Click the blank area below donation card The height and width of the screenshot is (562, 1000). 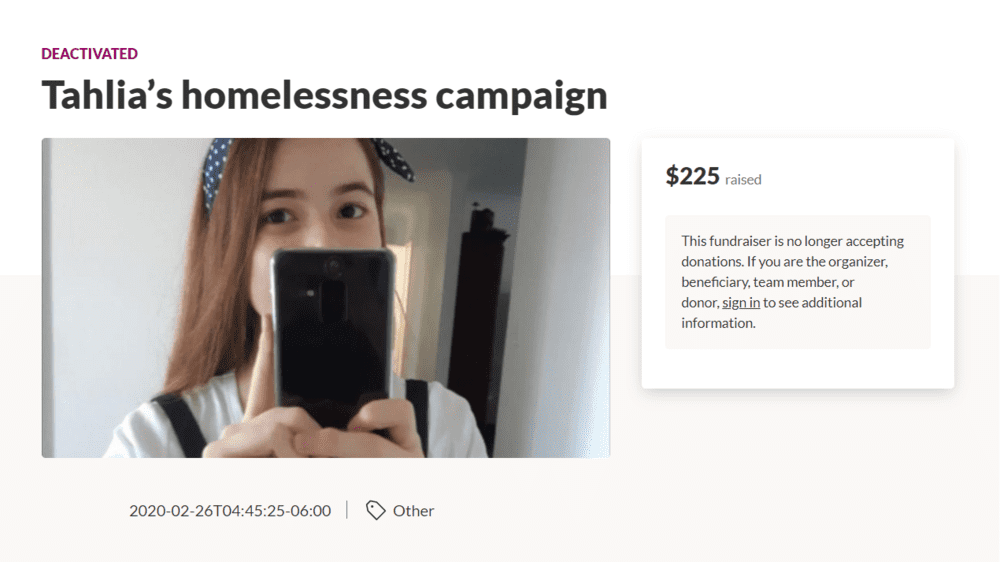[x=798, y=472]
